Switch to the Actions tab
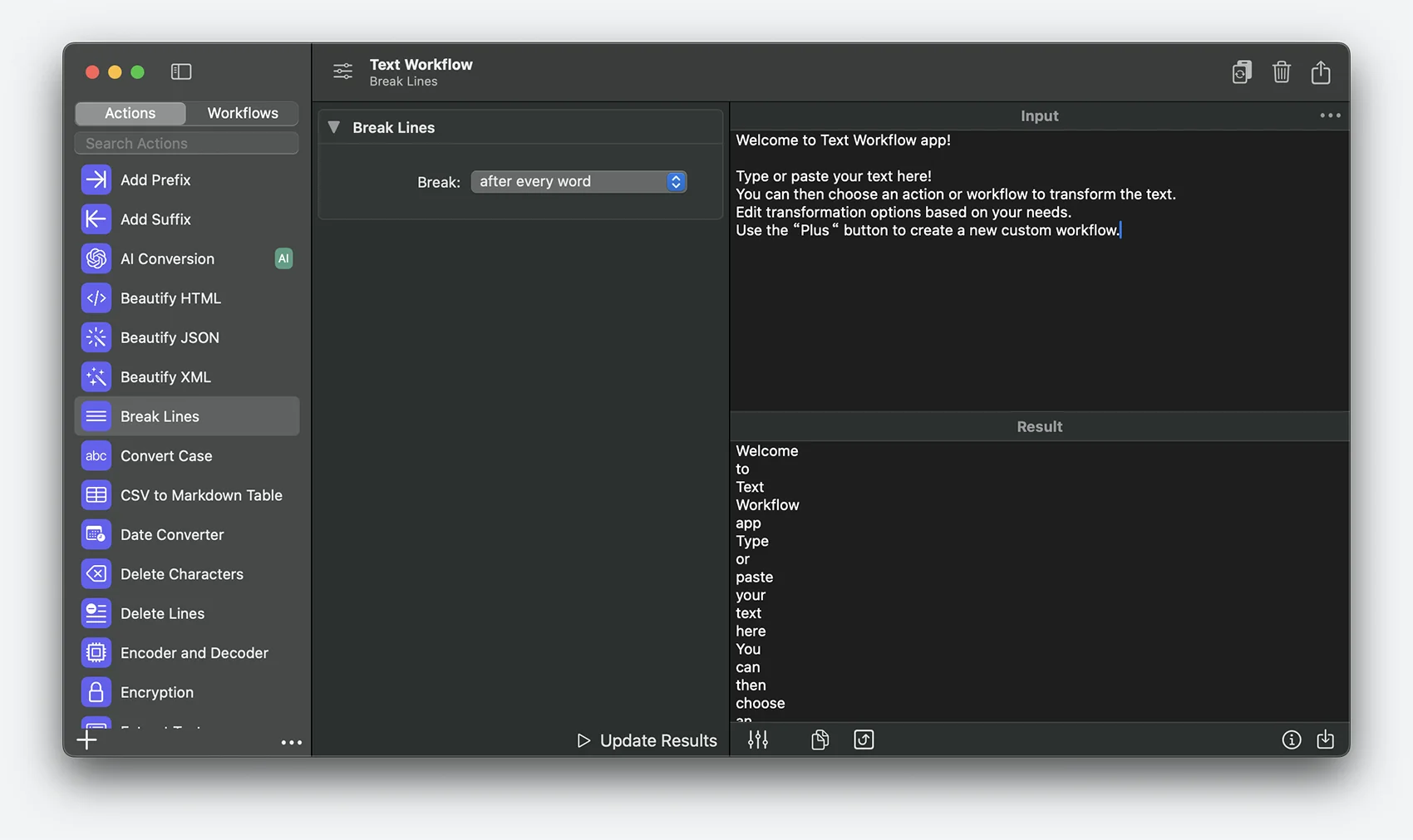 coord(130,113)
